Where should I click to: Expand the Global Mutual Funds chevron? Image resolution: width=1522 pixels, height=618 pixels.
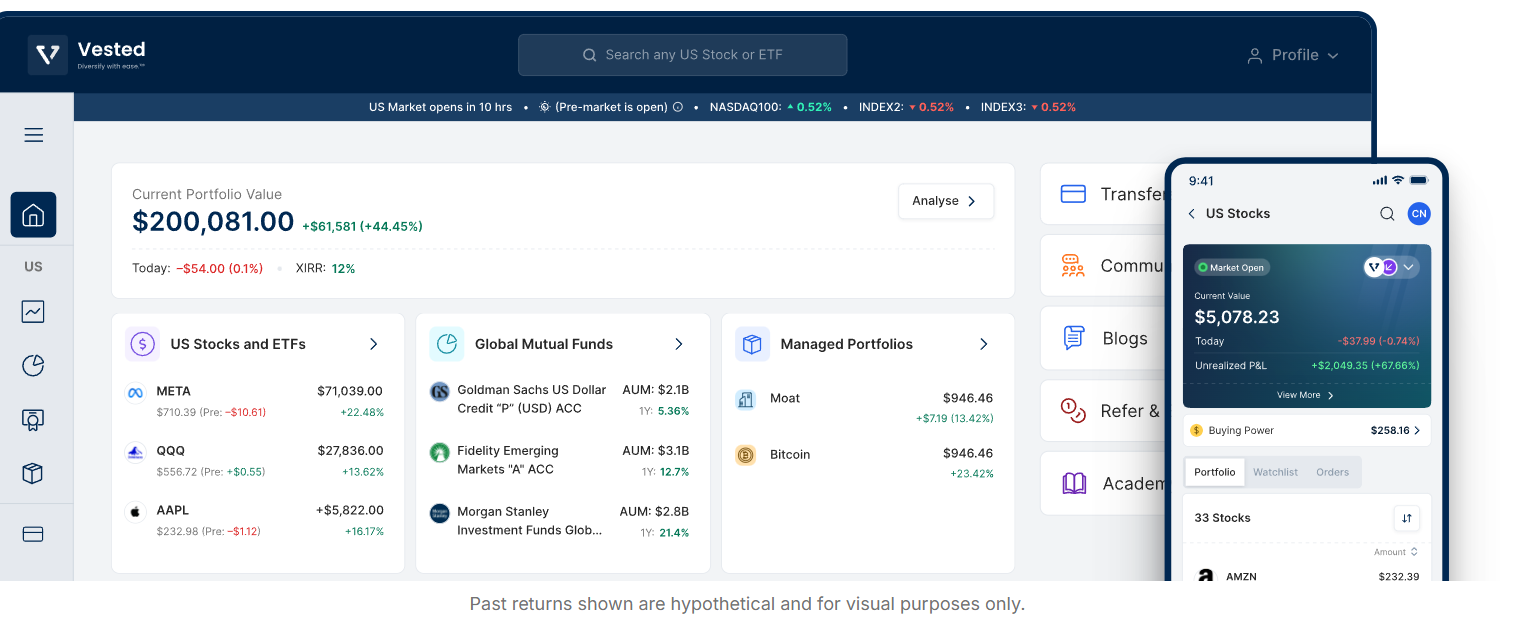pyautogui.click(x=679, y=344)
